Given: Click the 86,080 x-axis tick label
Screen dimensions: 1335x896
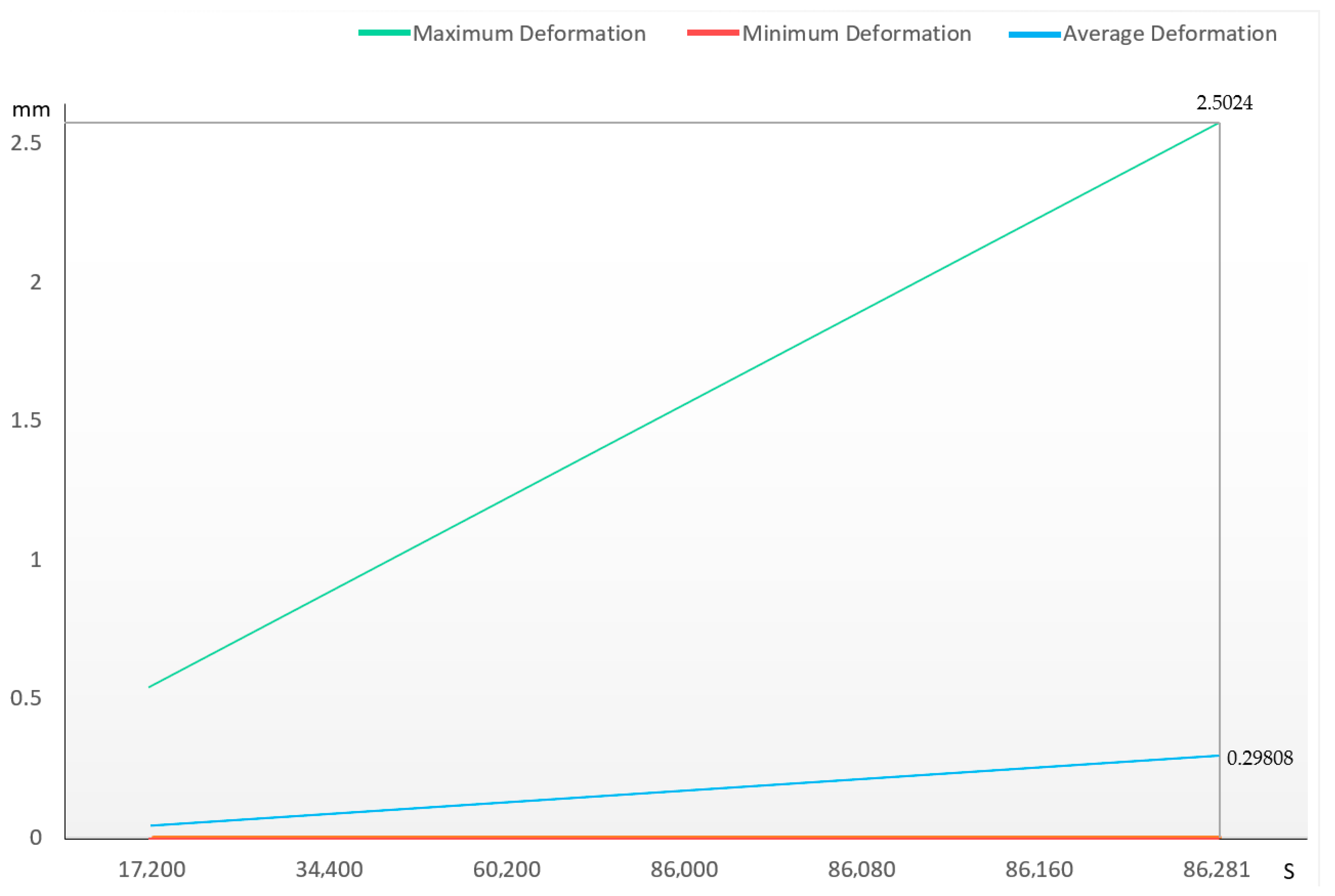Looking at the screenshot, I should (861, 870).
